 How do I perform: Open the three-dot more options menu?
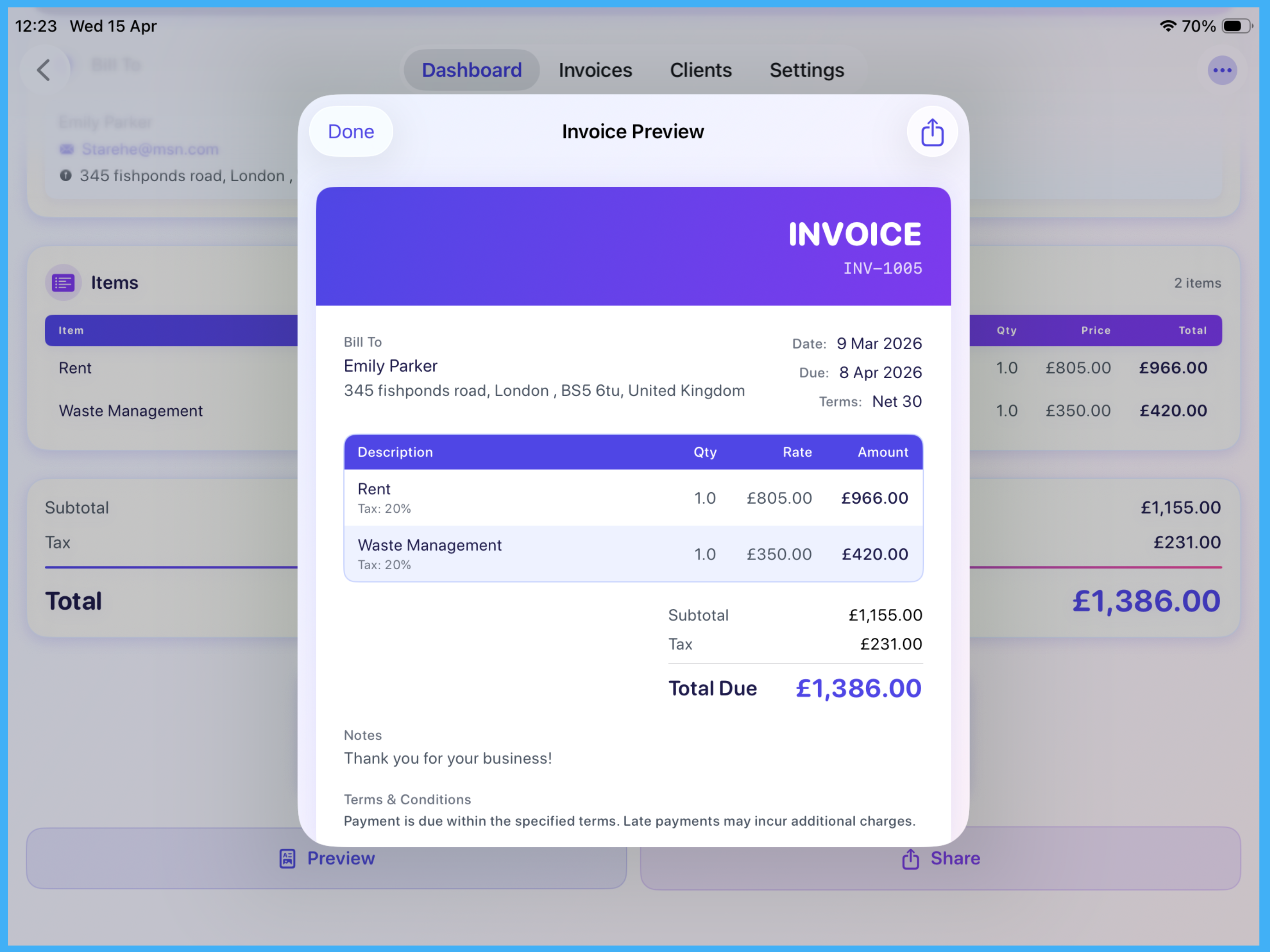pyautogui.click(x=1222, y=70)
